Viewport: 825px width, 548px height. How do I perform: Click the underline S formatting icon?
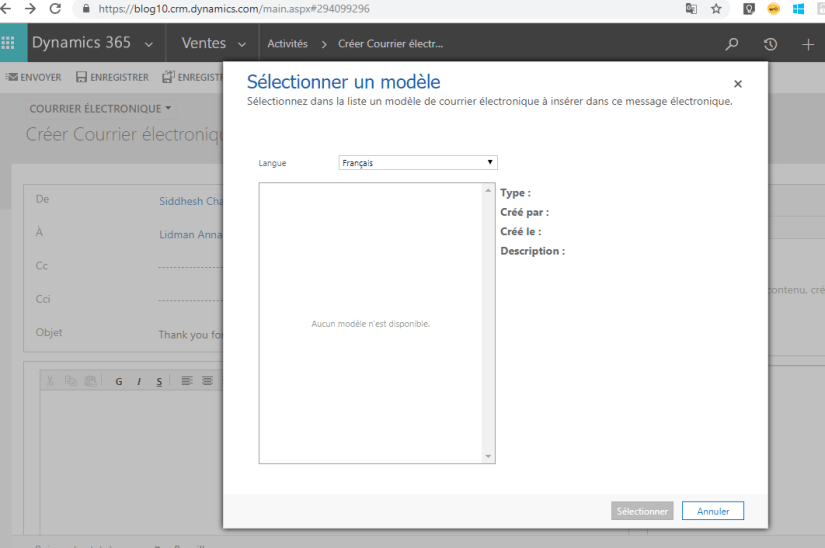pos(159,381)
